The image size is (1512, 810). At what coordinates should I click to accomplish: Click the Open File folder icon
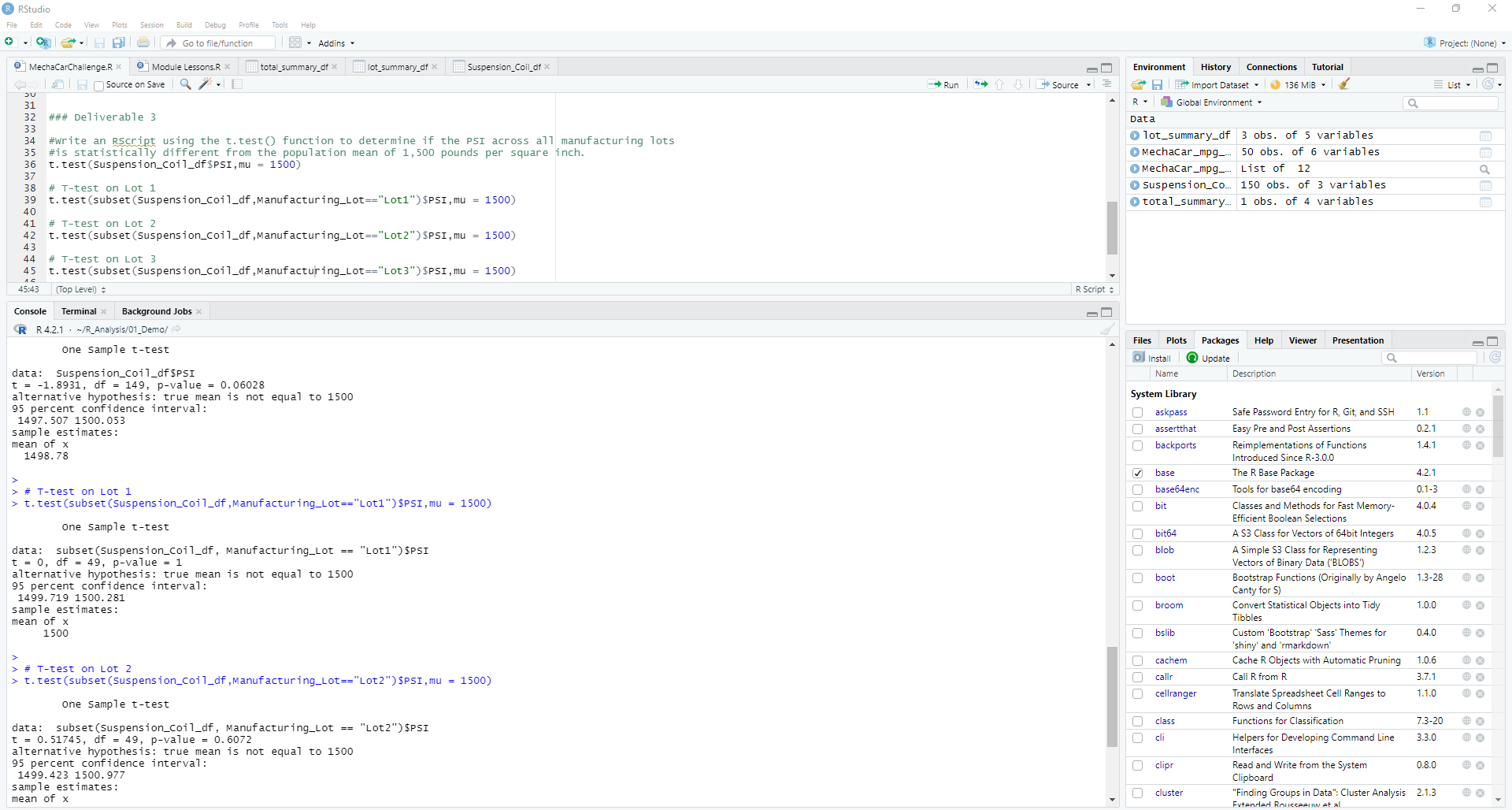tap(69, 43)
